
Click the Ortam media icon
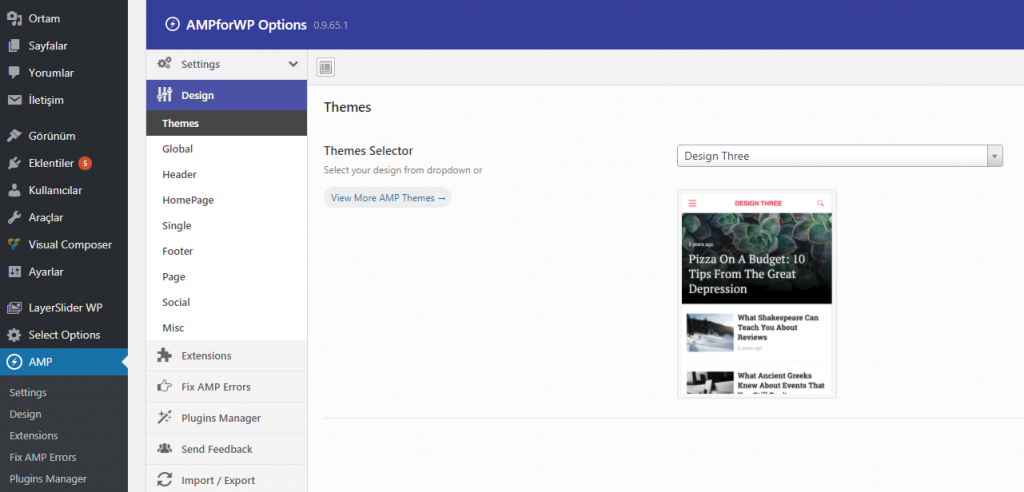coord(14,18)
